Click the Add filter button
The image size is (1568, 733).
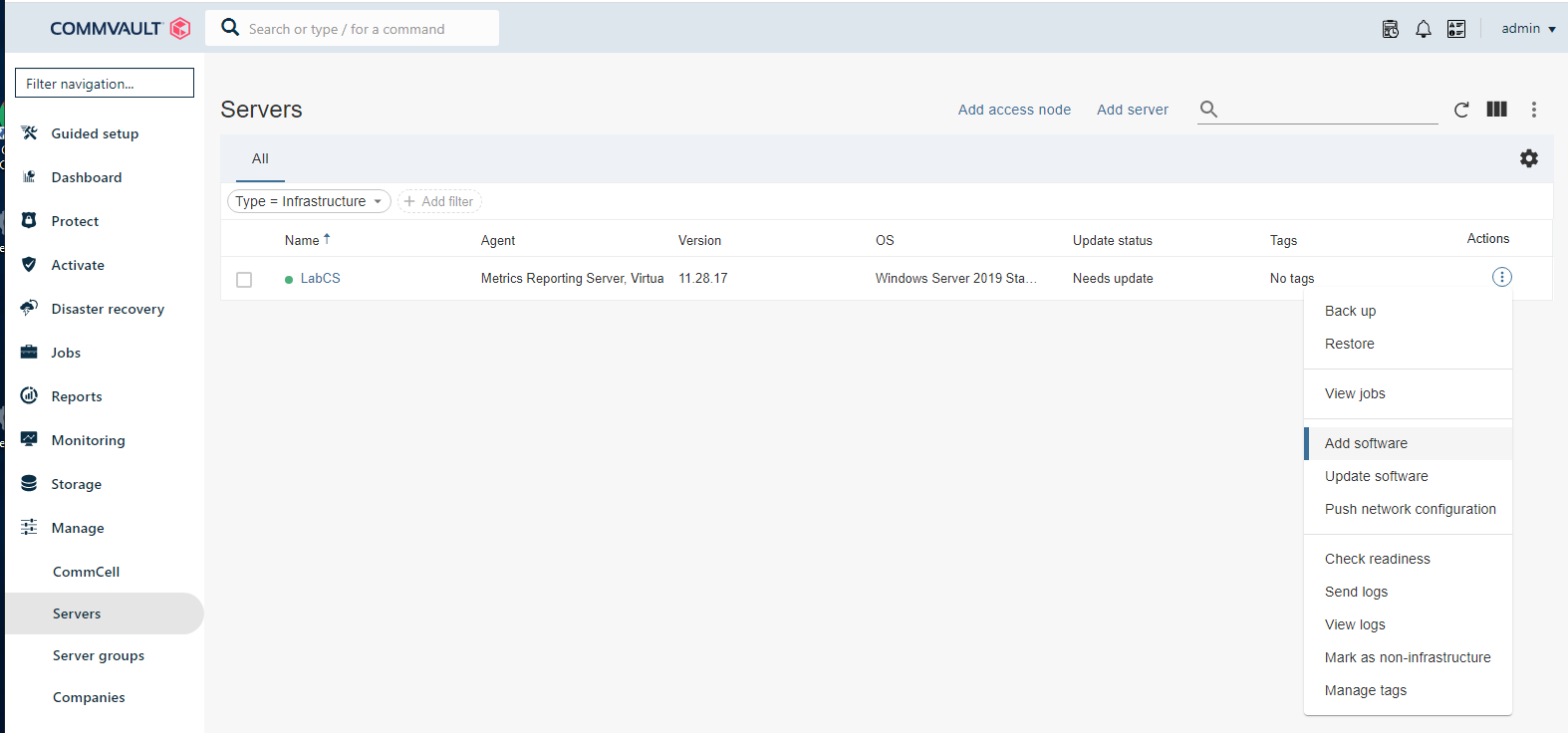pyautogui.click(x=439, y=201)
